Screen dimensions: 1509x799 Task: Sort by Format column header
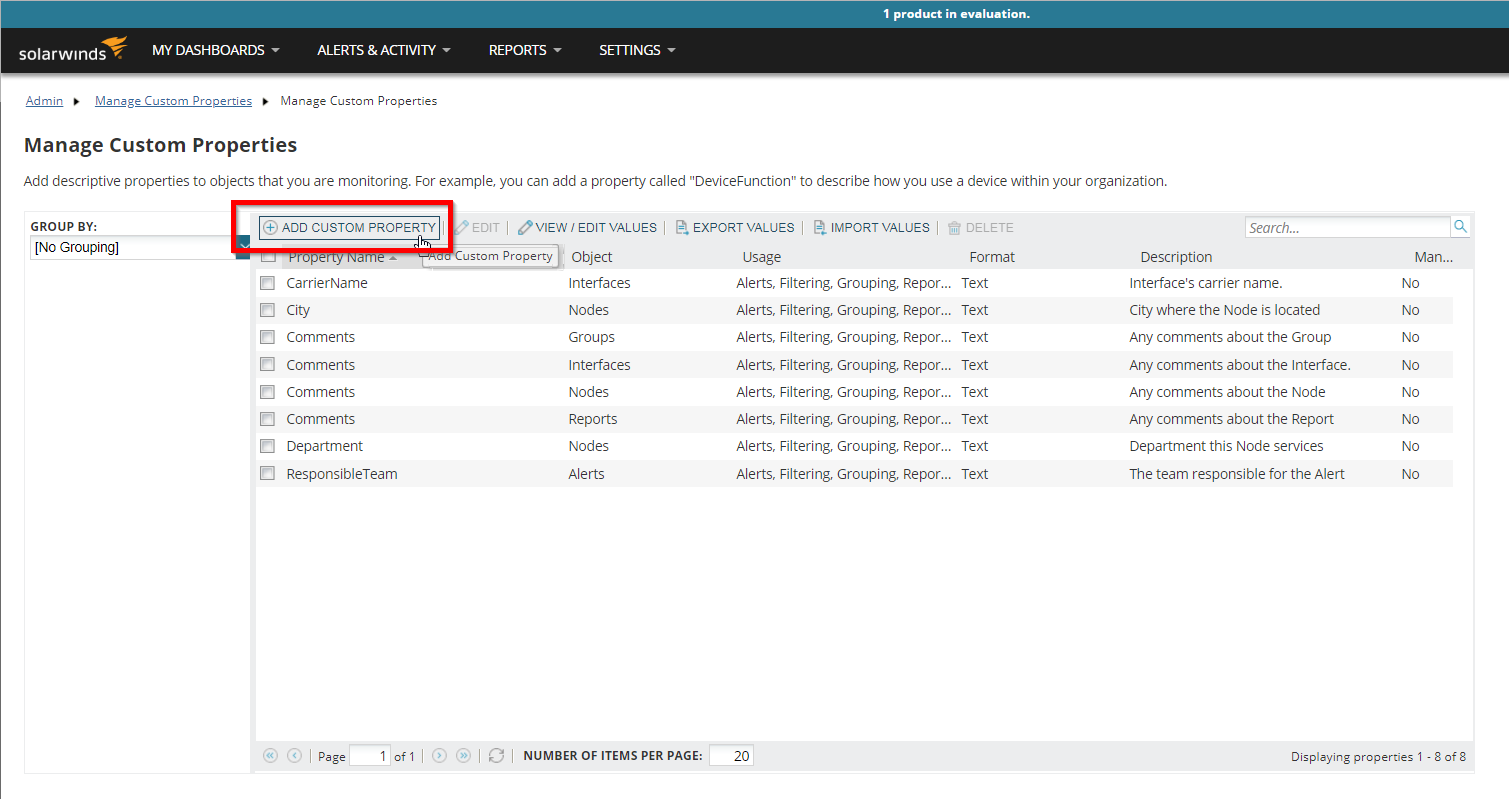tap(992, 257)
